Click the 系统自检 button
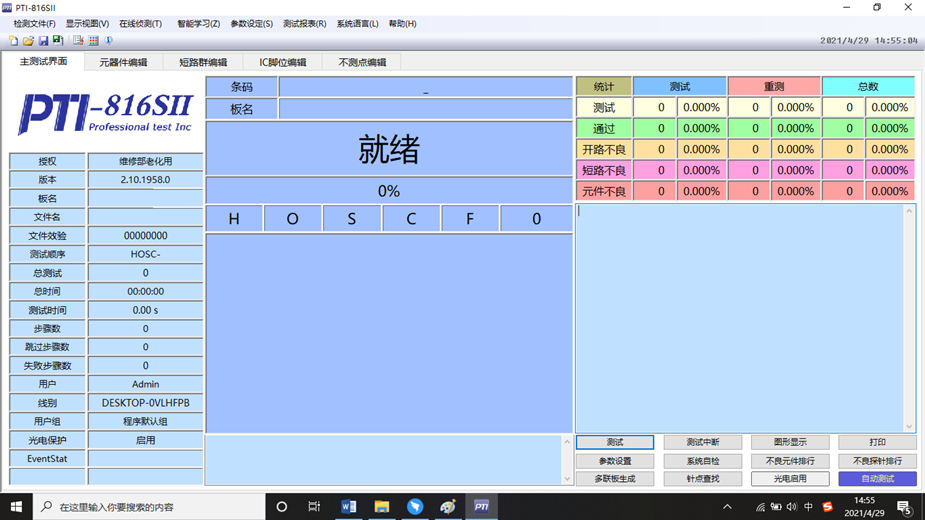 [x=702, y=460]
